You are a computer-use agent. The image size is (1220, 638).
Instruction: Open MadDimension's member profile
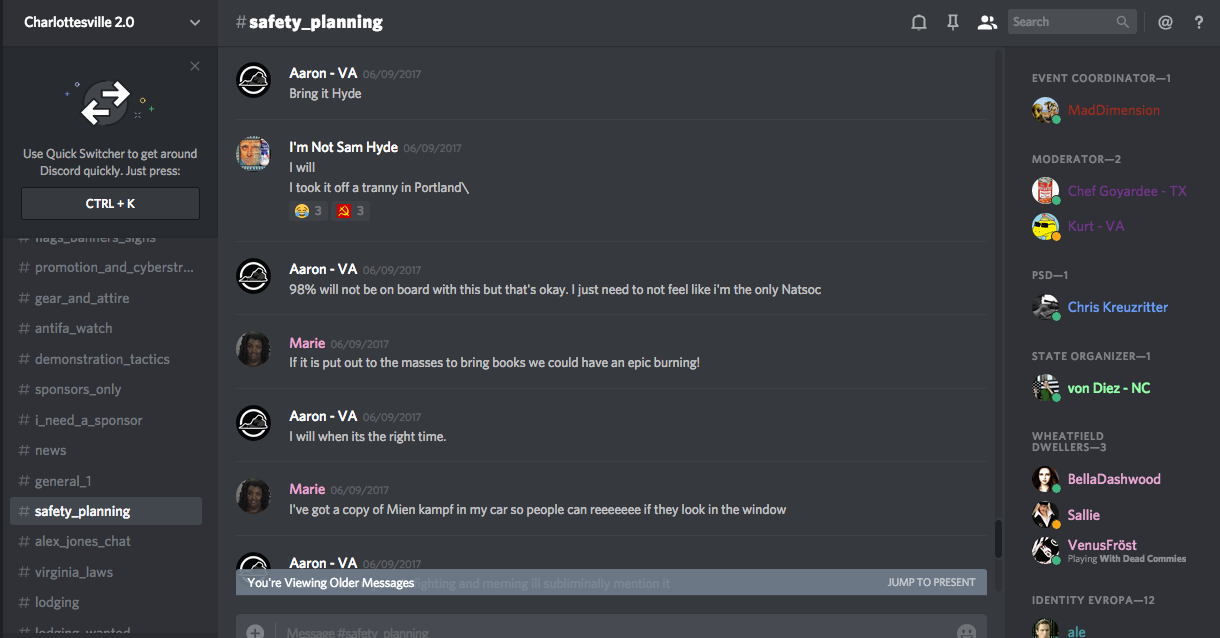(x=1113, y=110)
